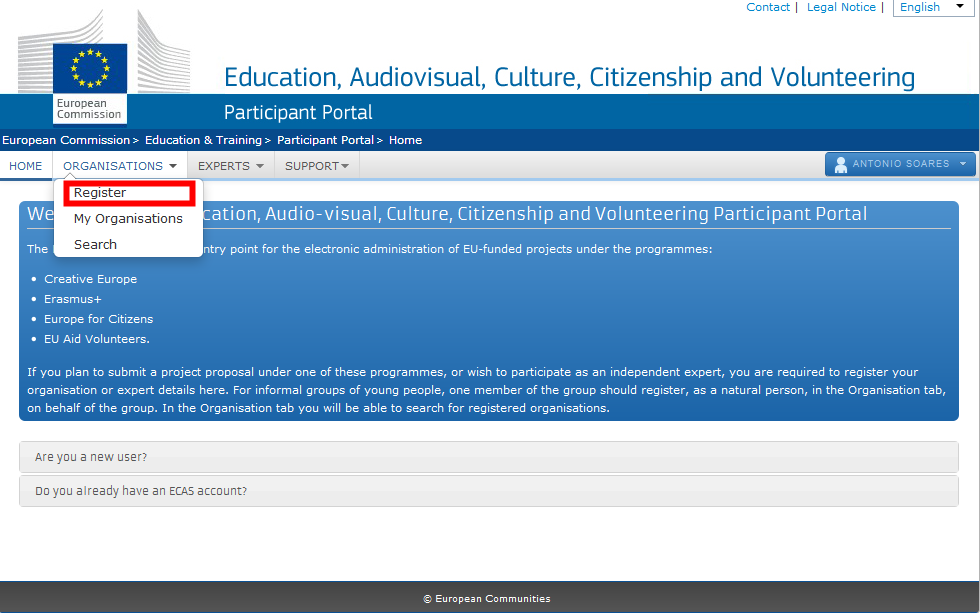Click the 'EU Aid Volunteers.' list item
The width and height of the screenshot is (980, 613).
[97, 339]
